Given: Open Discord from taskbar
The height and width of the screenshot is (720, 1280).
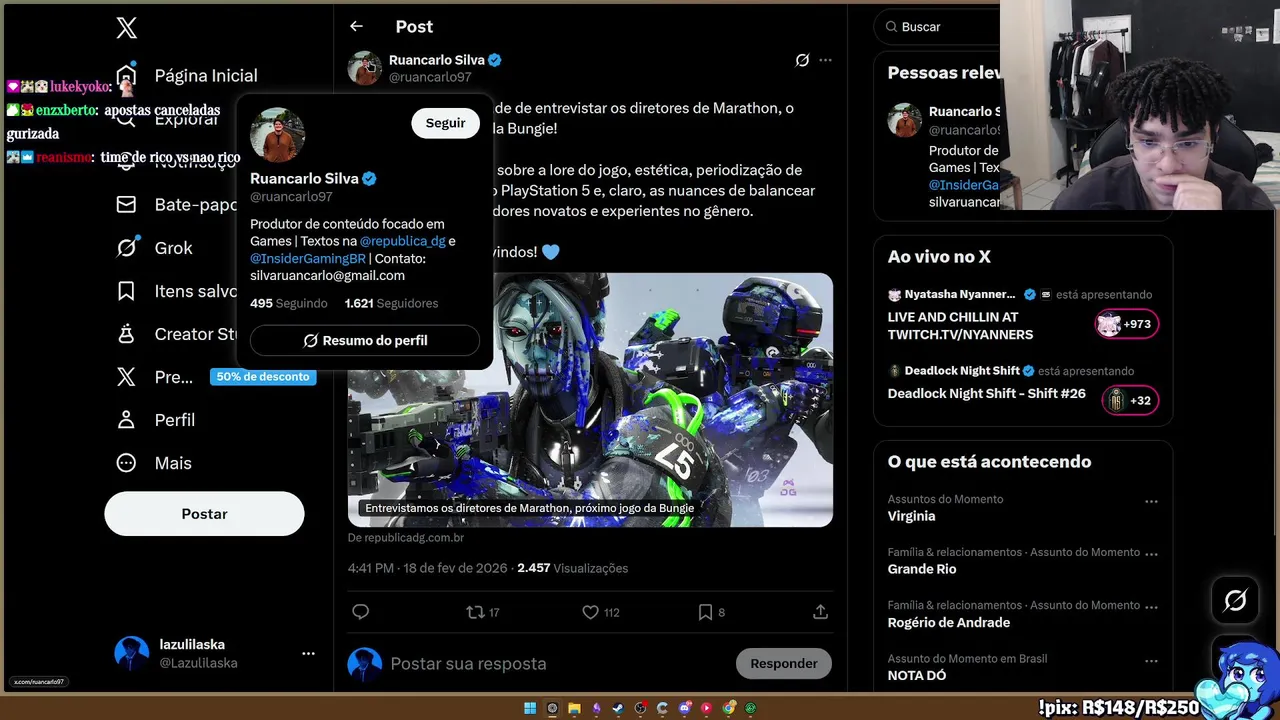Looking at the screenshot, I should coord(685,708).
